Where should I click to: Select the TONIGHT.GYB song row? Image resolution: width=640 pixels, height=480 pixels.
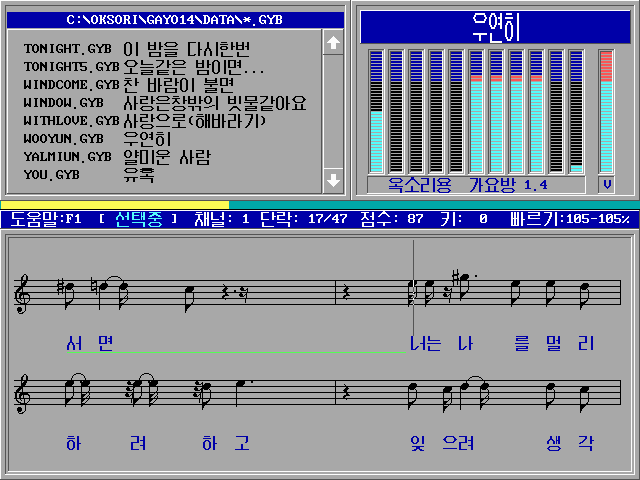137,49
